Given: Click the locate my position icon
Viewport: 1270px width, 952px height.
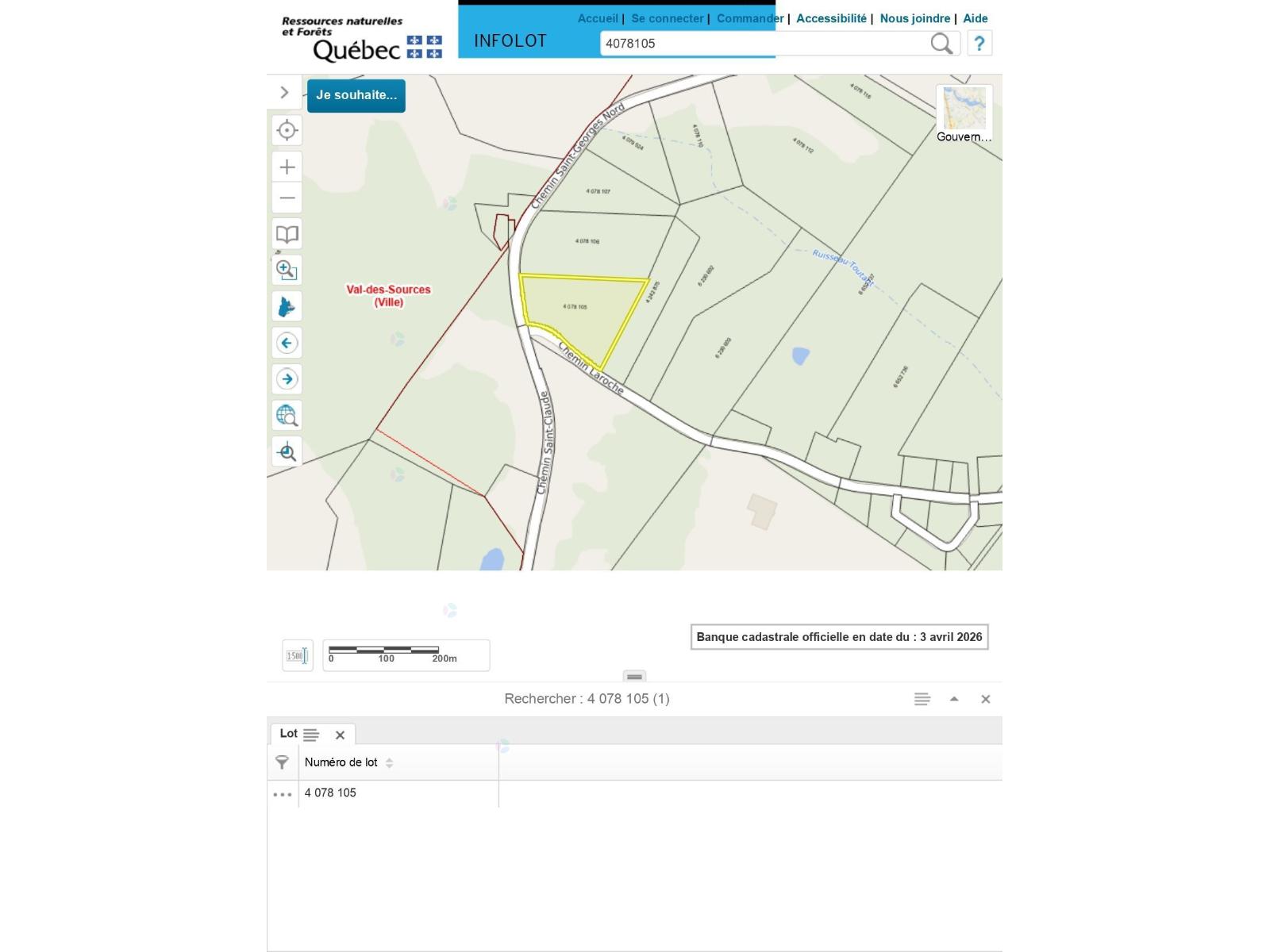Looking at the screenshot, I should point(287,130).
